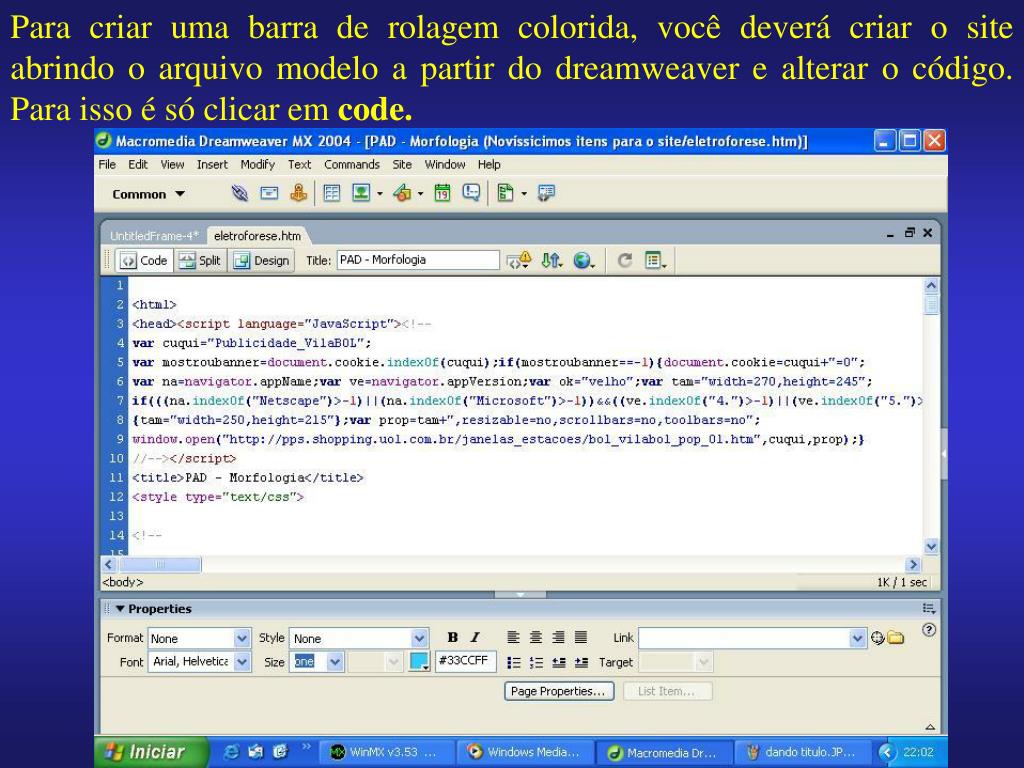This screenshot has width=1024, height=768.
Task: Switch to Code view
Action: click(x=144, y=261)
